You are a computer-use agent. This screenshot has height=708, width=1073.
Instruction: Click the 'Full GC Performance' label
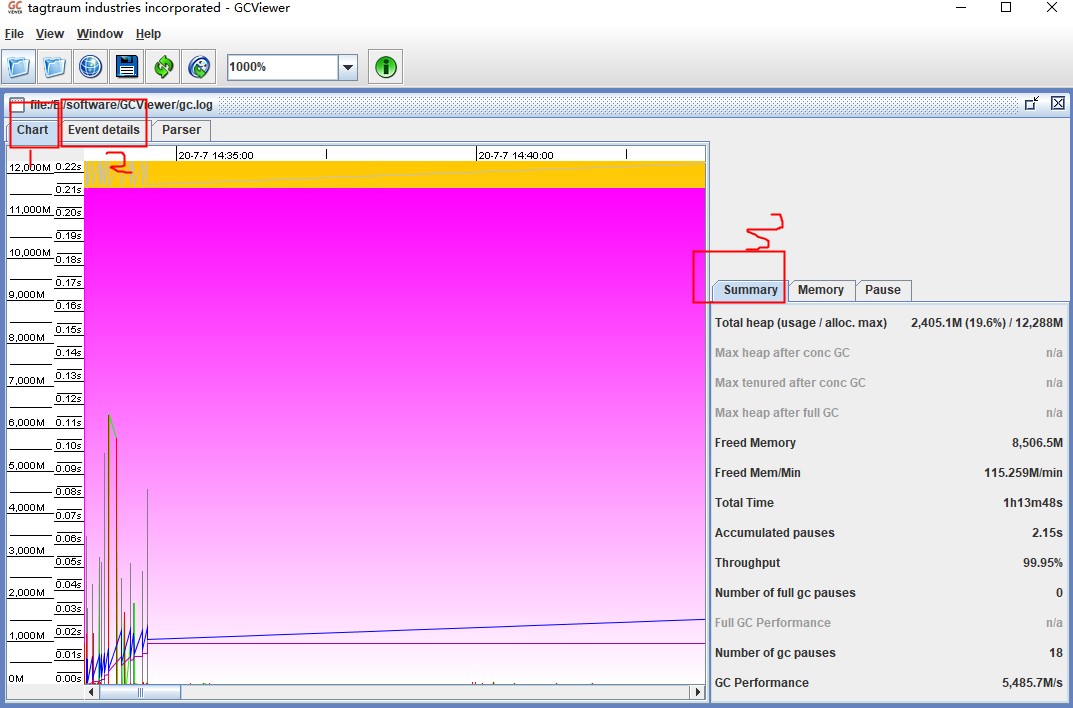pyautogui.click(x=773, y=623)
